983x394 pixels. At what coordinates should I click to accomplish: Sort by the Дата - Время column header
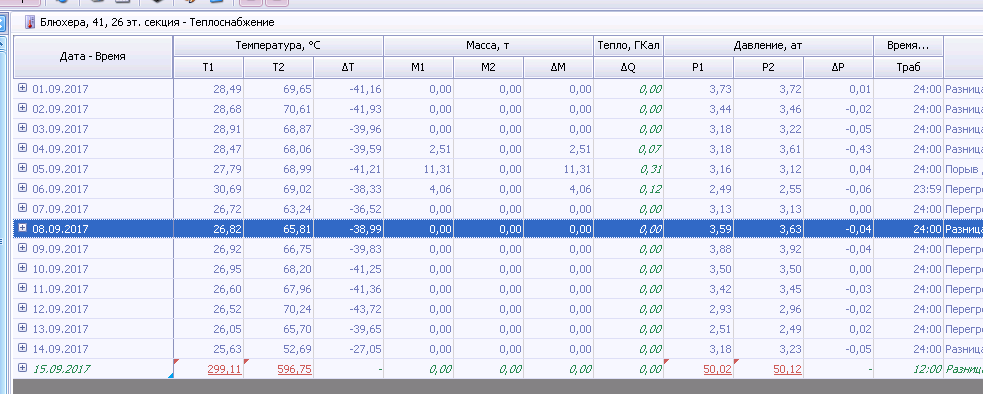tap(93, 56)
